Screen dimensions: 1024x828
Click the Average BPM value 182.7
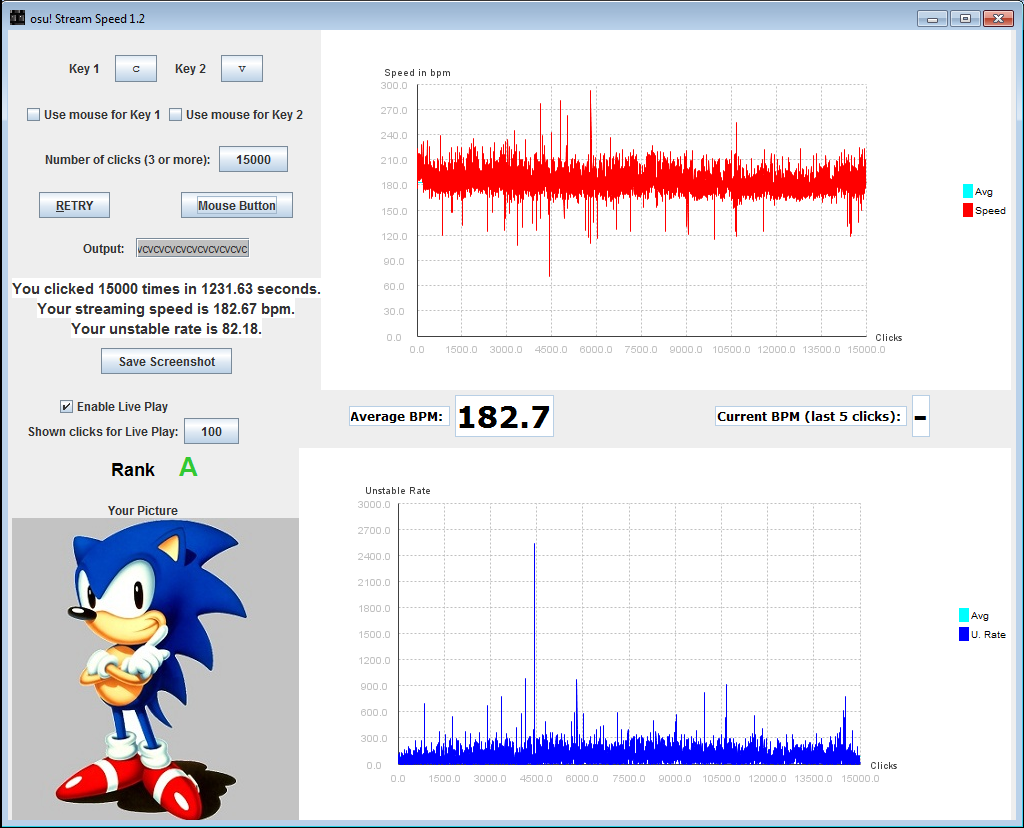click(x=504, y=417)
